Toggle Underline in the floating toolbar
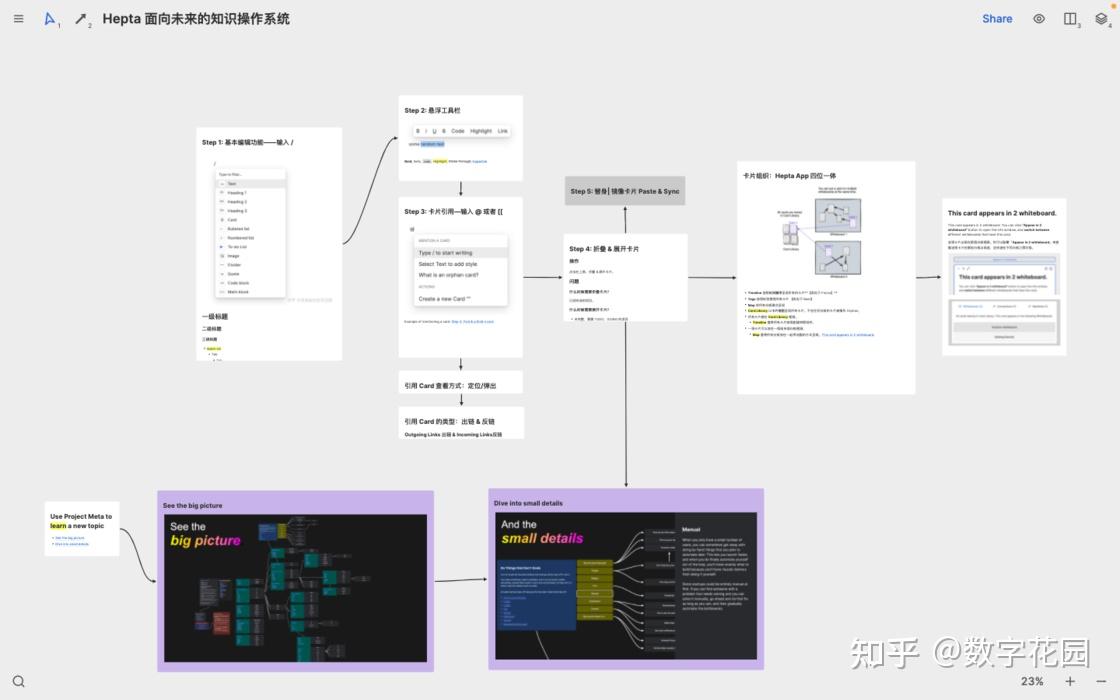This screenshot has height=700, width=1120. tap(436, 131)
